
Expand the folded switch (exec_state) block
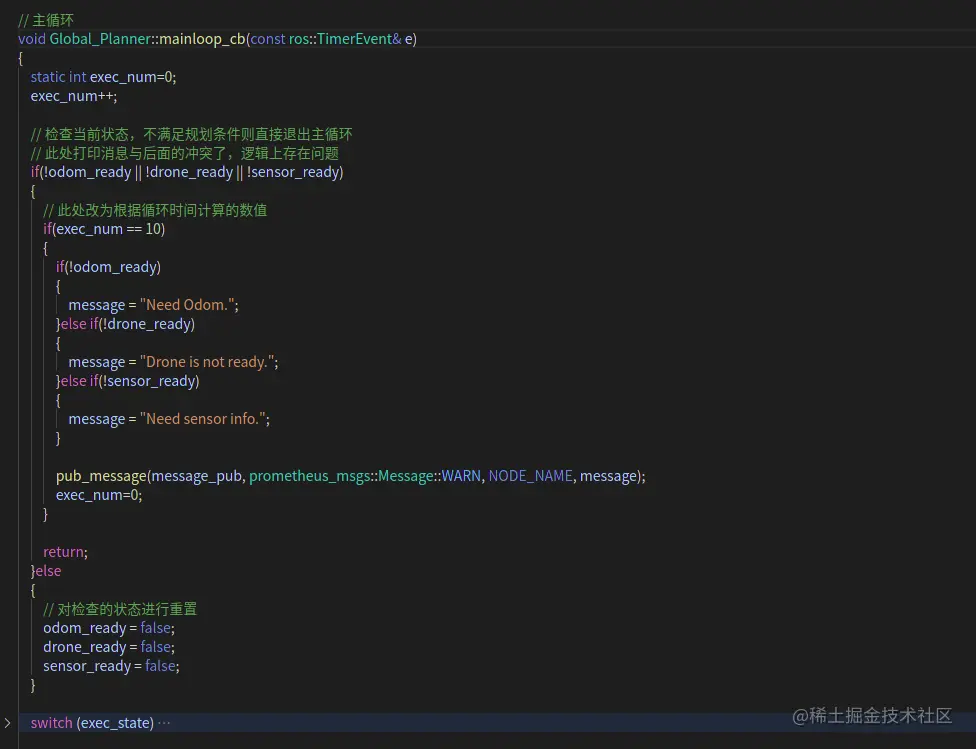(7, 723)
